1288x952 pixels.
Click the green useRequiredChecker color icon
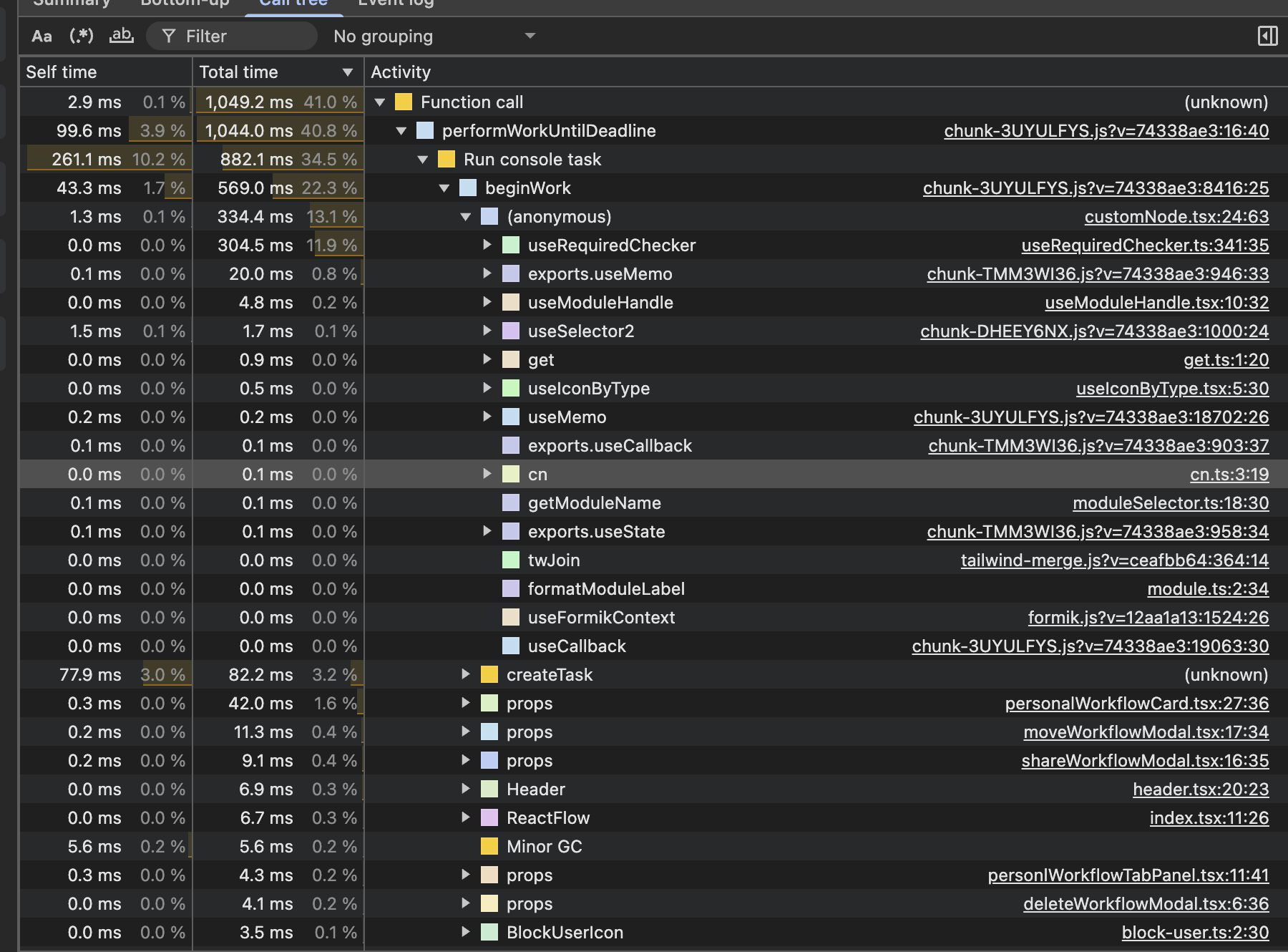[x=511, y=245]
